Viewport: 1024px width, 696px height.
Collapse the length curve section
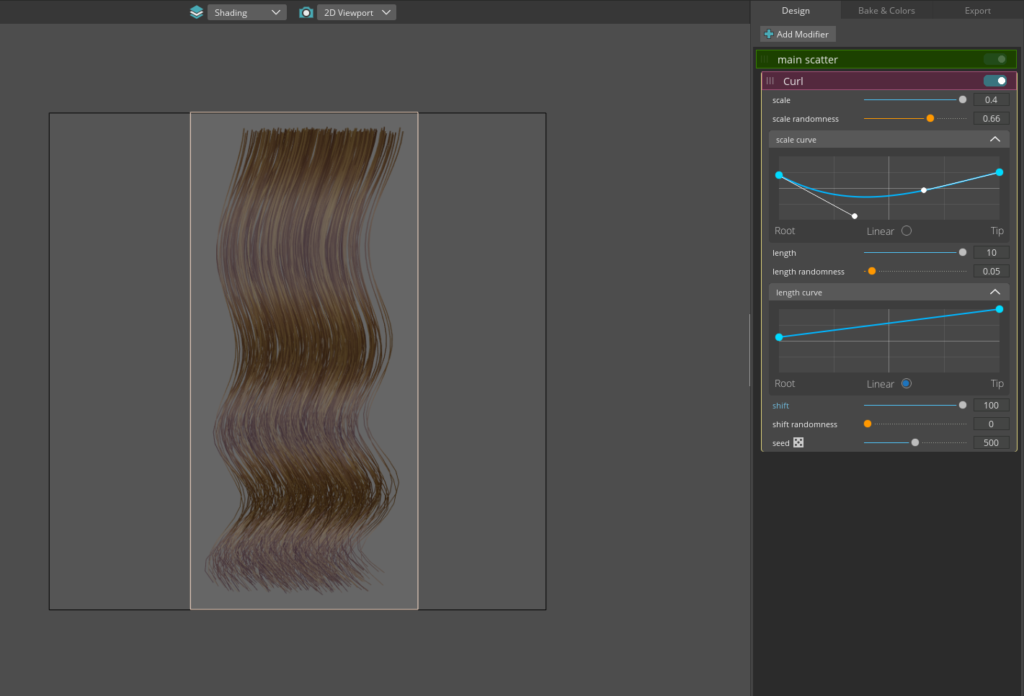point(994,293)
